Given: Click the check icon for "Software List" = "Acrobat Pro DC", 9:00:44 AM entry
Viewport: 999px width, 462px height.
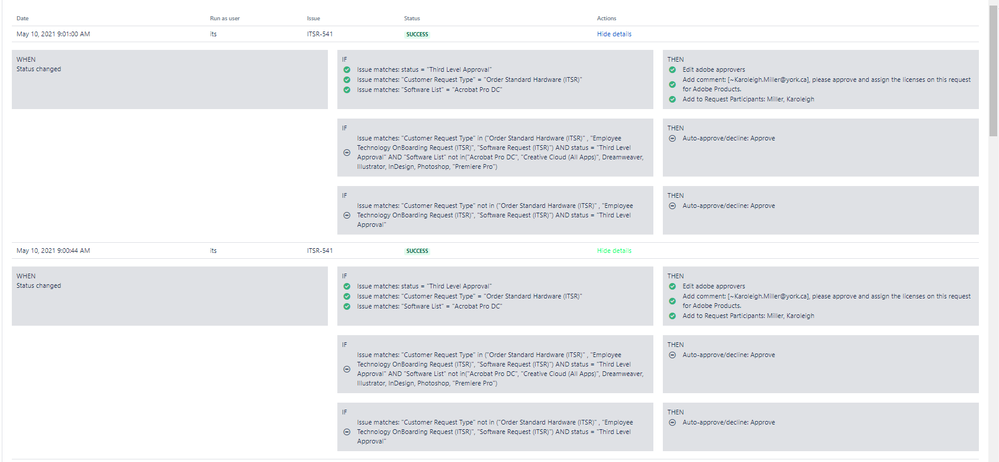Looking at the screenshot, I should [x=347, y=307].
